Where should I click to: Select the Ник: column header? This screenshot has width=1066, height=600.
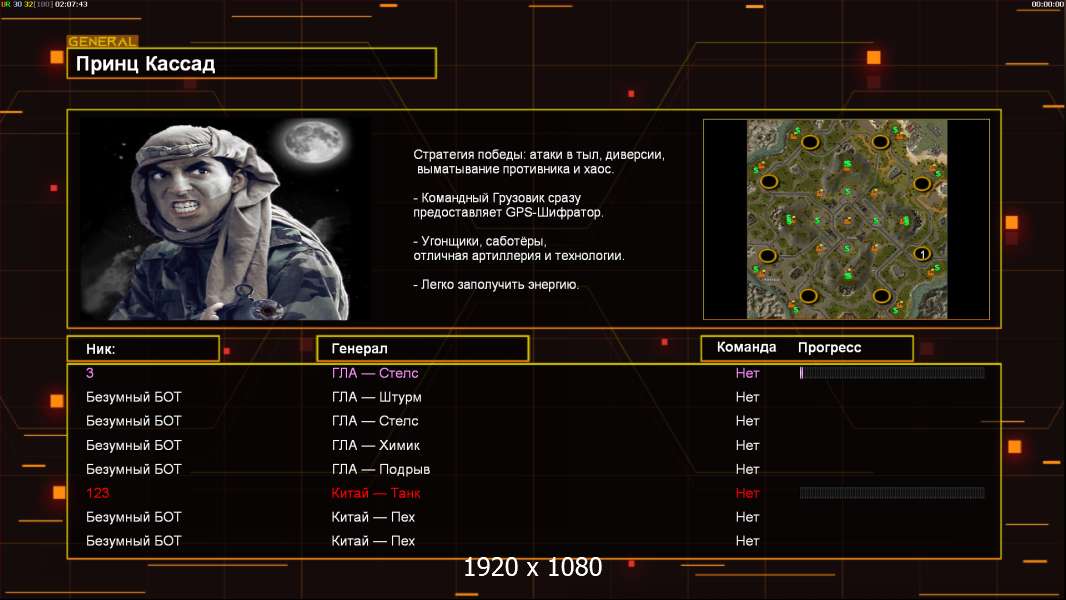point(142,348)
